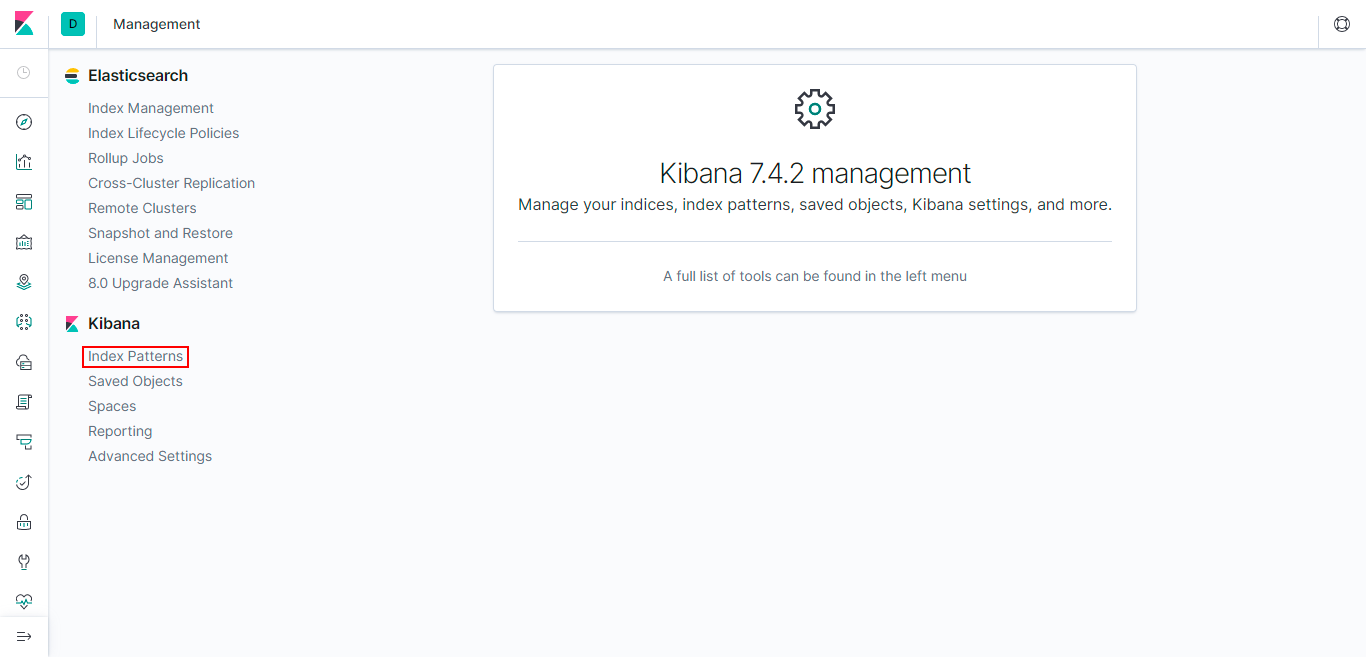Open Infrastructure icon in sidebar
The image size is (1366, 657).
click(24, 362)
